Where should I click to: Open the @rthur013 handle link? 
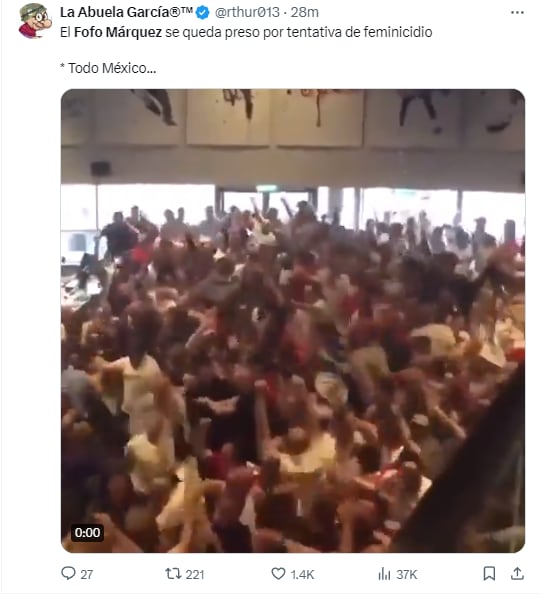[247, 13]
